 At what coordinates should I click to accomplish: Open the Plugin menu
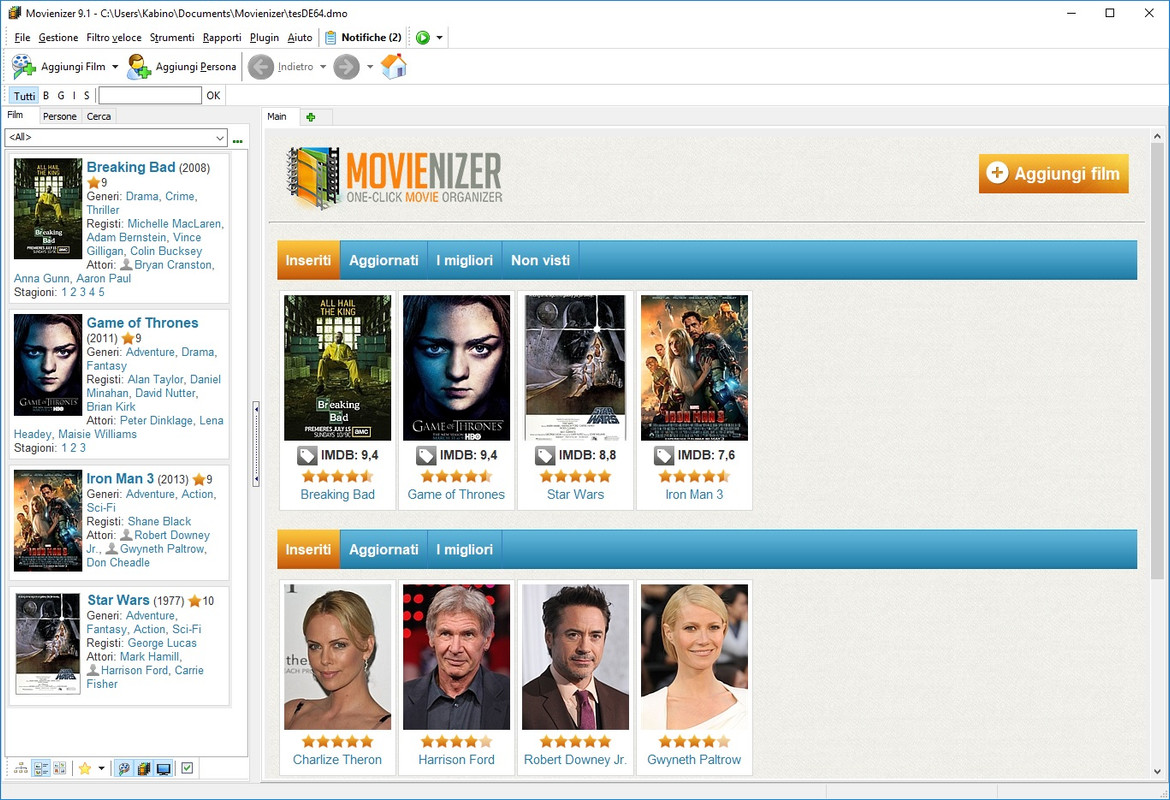tap(264, 37)
